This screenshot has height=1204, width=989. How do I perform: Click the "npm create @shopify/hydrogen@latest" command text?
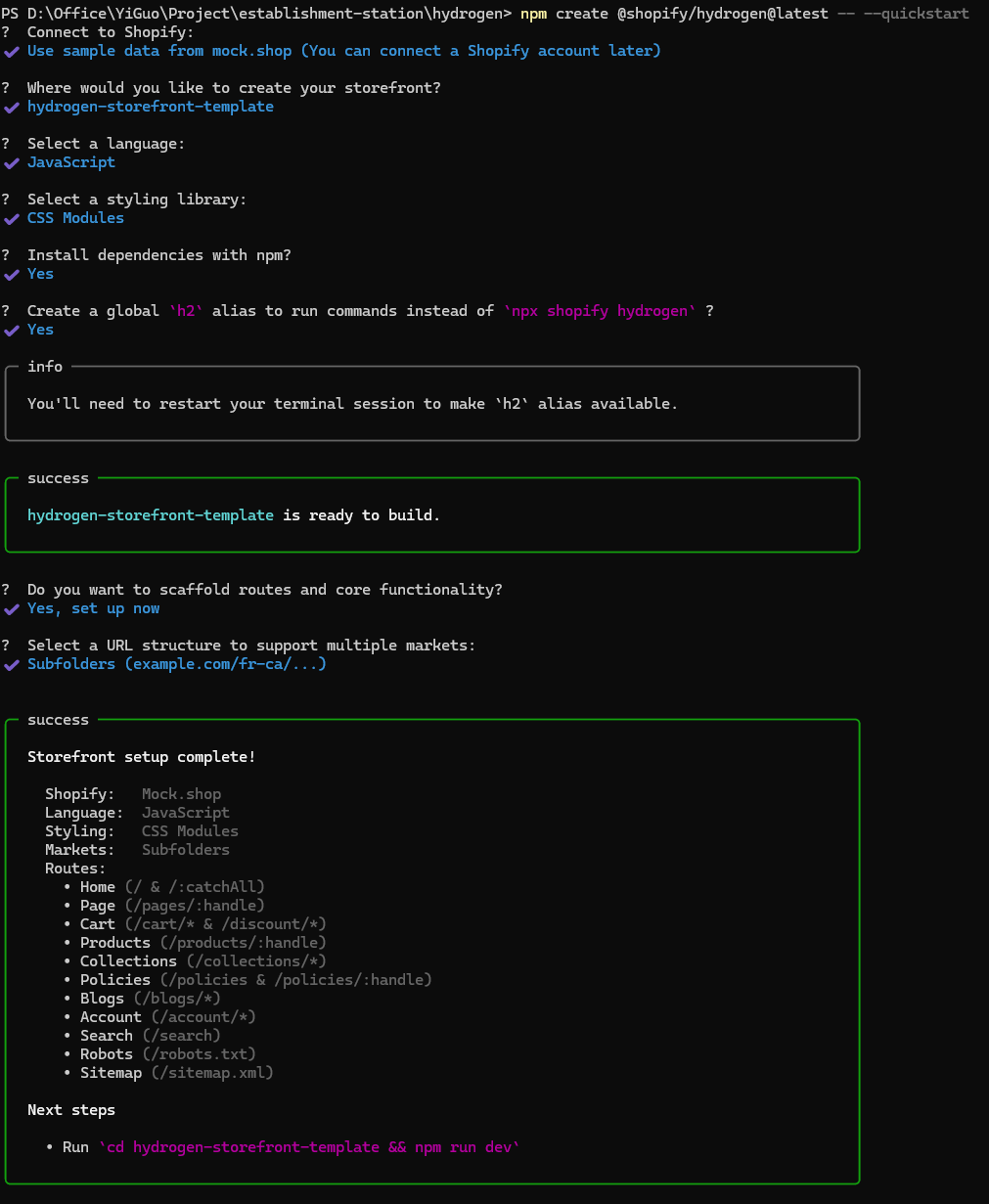(674, 14)
